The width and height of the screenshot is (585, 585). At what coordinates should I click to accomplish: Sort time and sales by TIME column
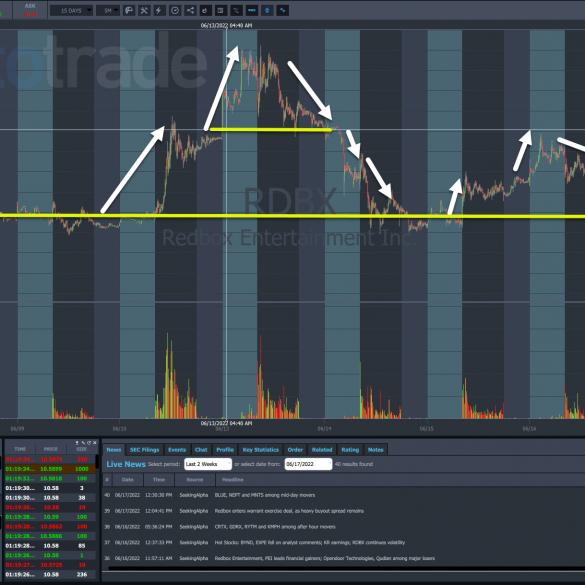(x=20, y=449)
